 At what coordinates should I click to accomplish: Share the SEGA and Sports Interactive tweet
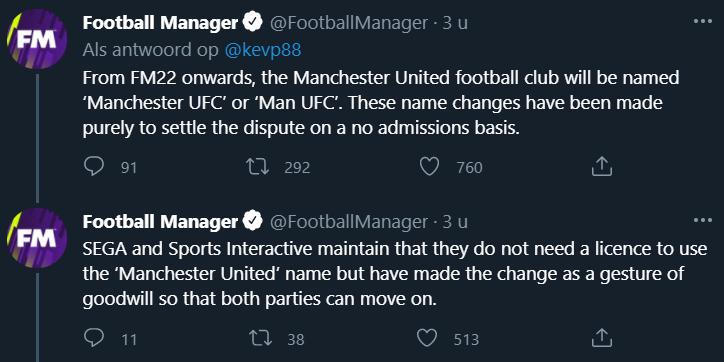(602, 338)
